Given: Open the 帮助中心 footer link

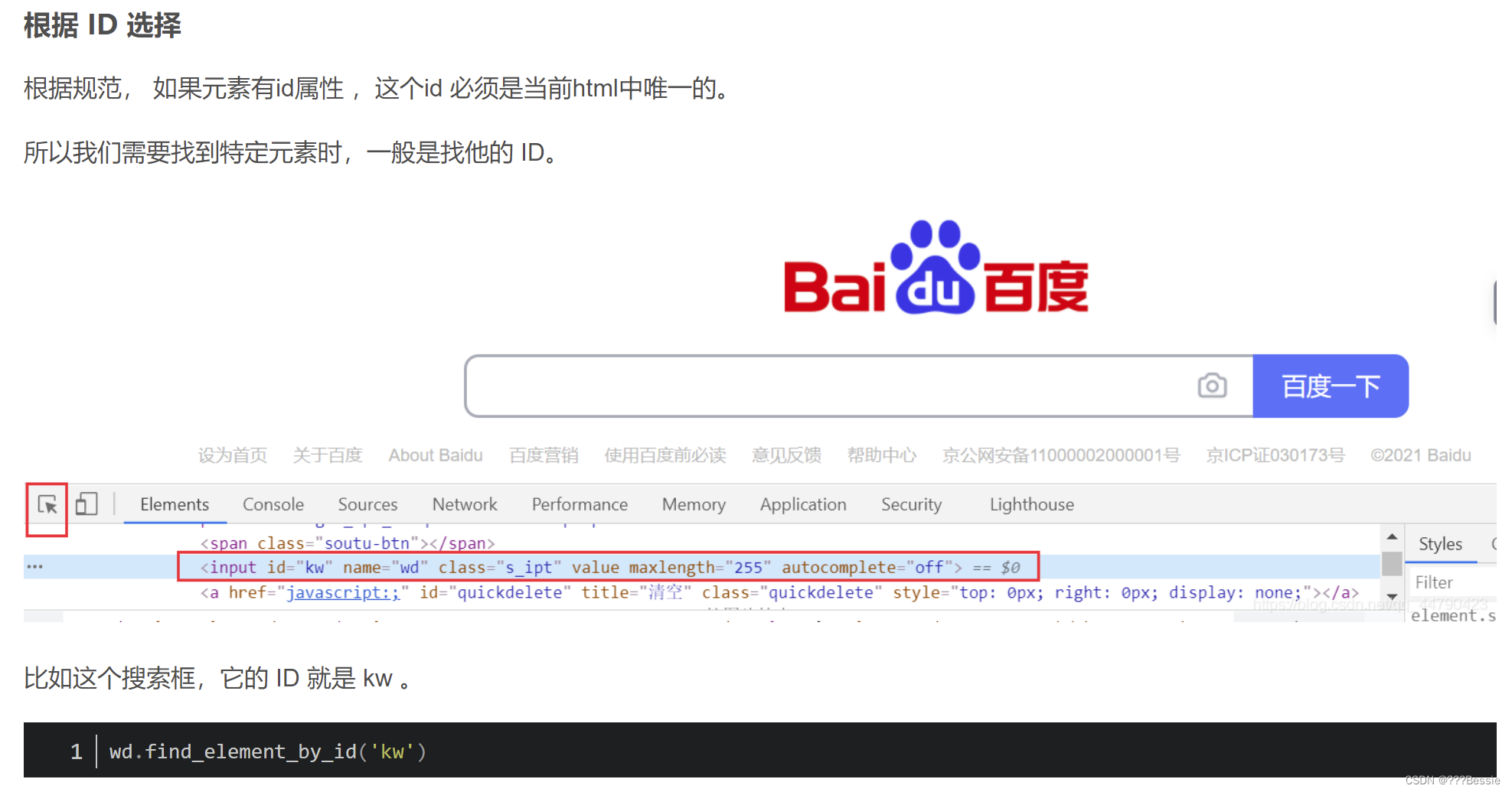Looking at the screenshot, I should (882, 455).
